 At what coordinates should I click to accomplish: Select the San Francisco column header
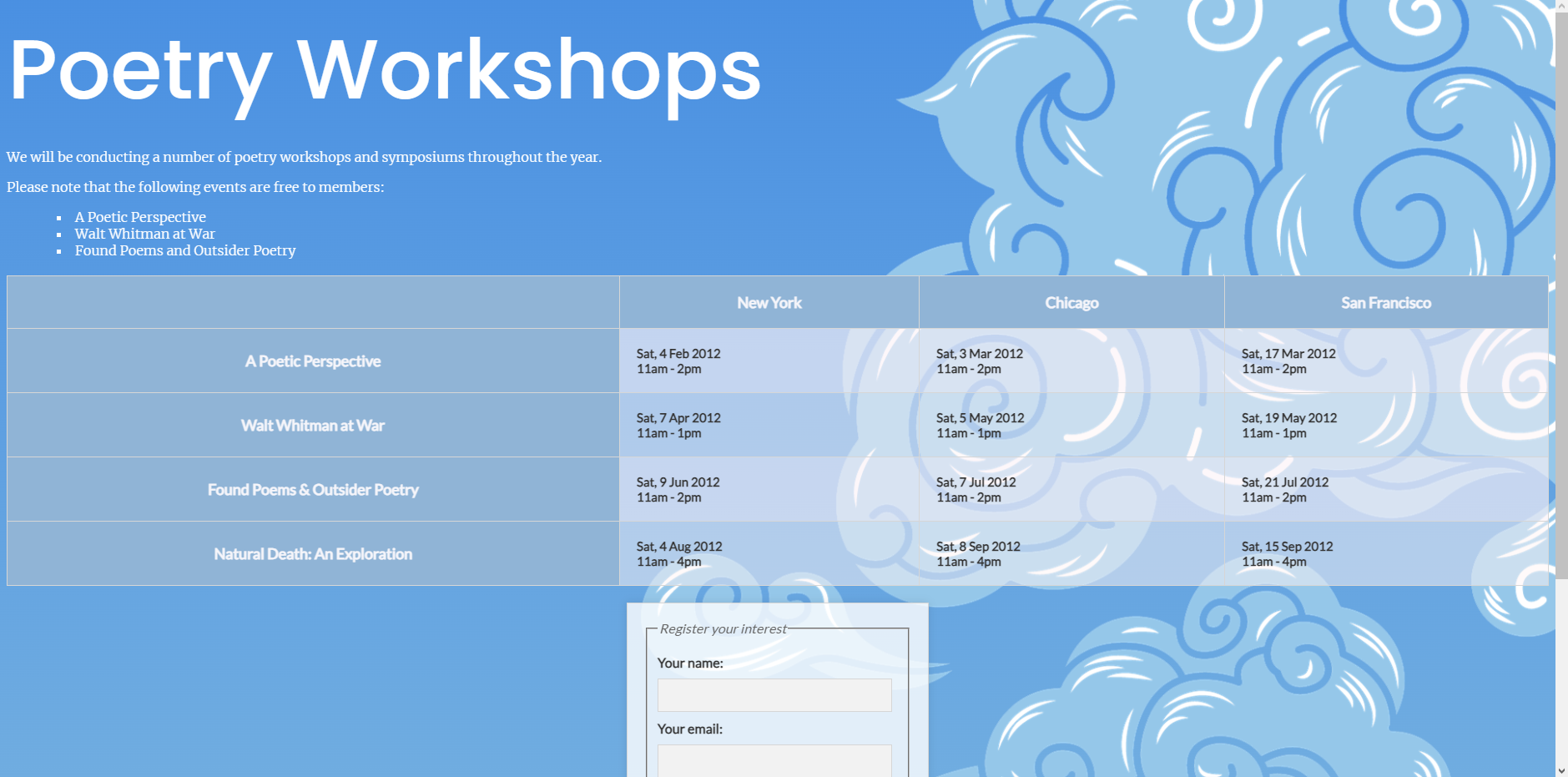click(1385, 303)
